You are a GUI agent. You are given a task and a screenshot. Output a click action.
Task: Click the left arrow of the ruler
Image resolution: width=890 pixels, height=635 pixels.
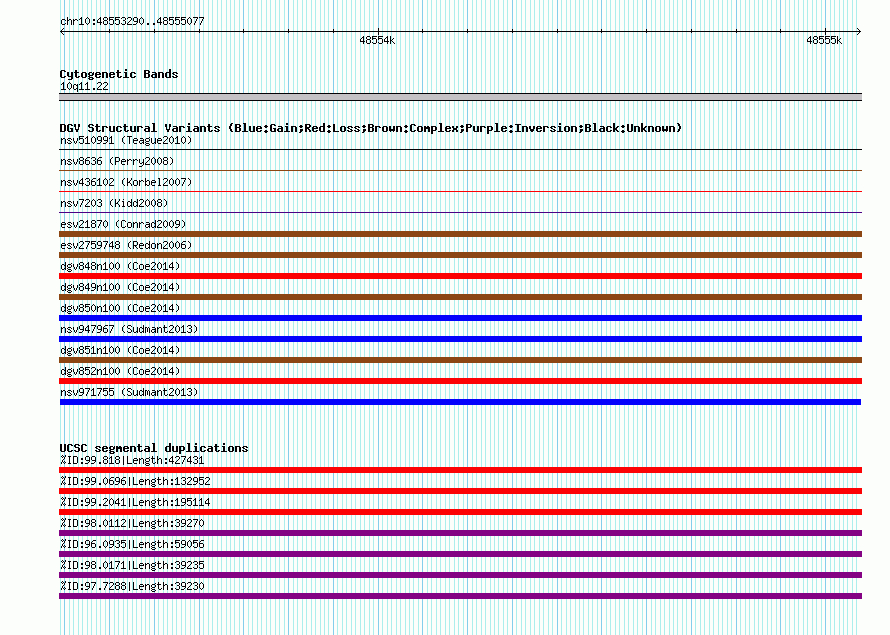[x=62, y=32]
